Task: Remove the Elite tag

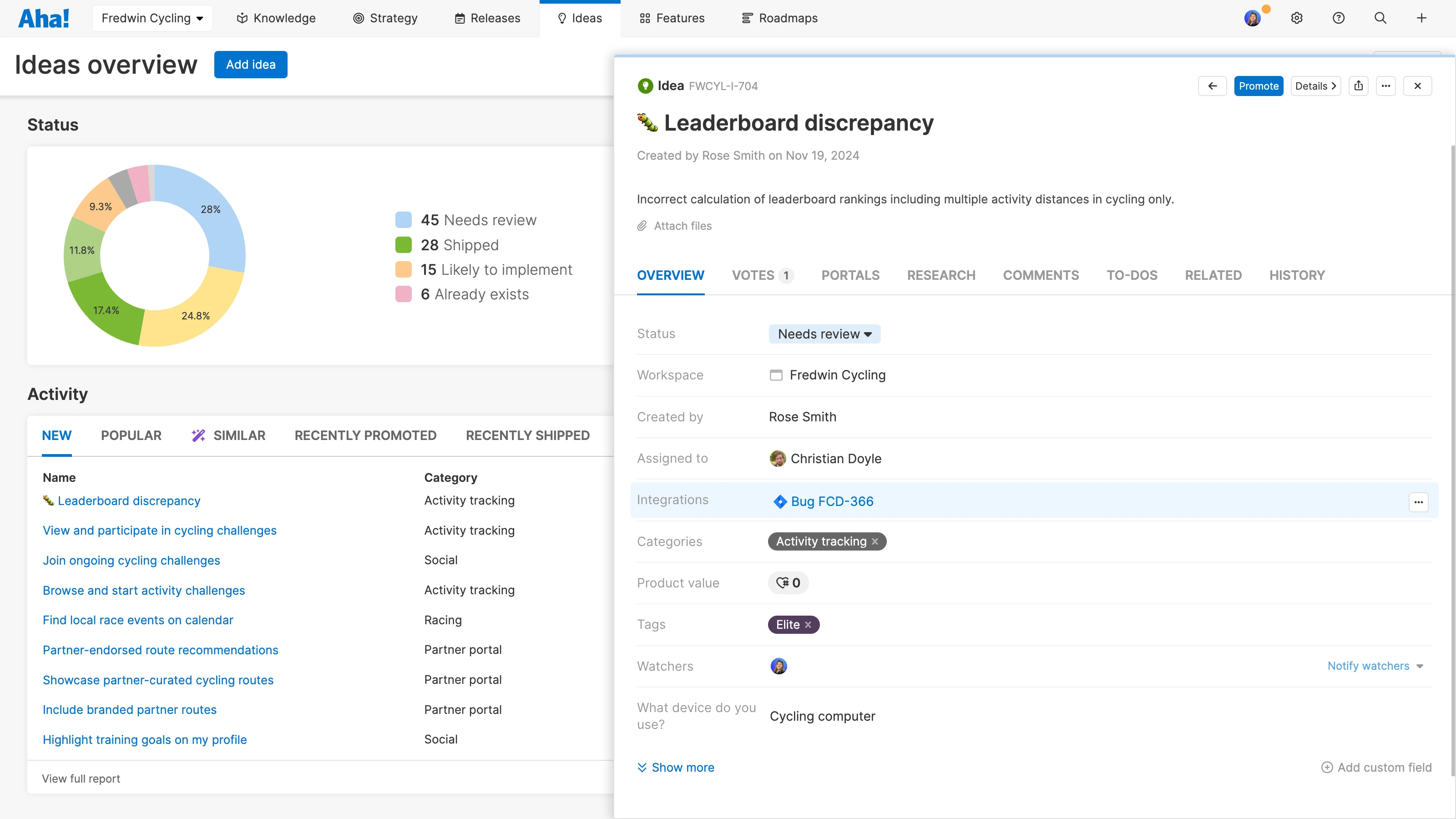Action: pos(808,625)
